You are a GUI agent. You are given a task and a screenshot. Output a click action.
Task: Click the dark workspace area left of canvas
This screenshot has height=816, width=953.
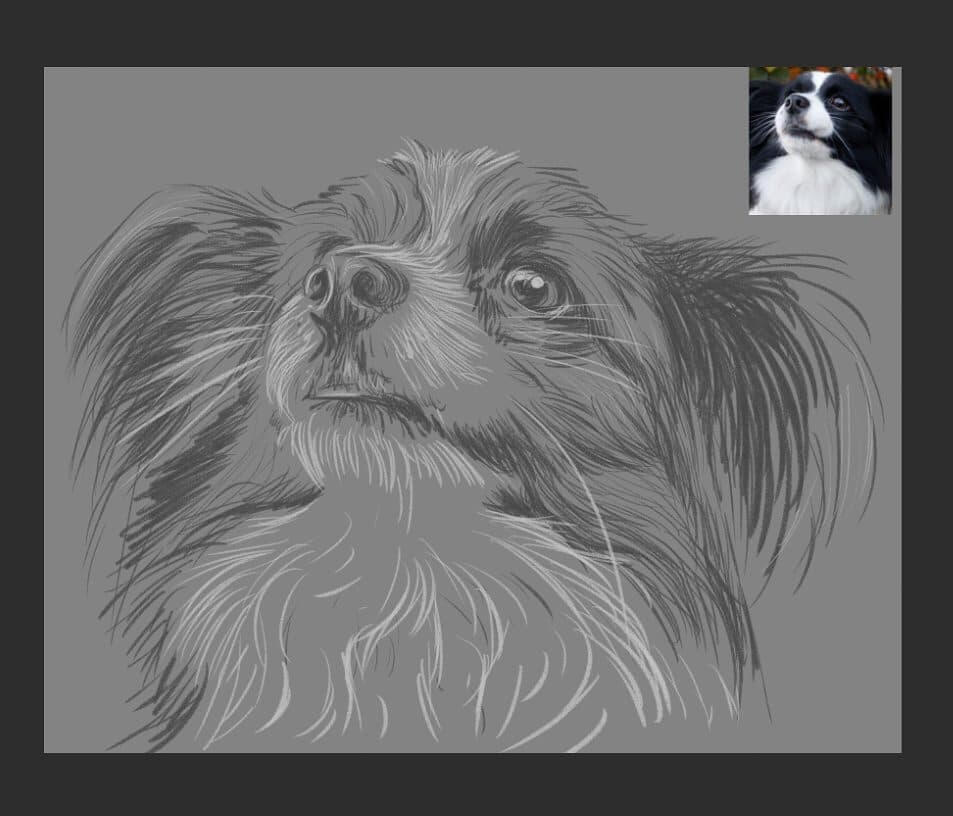[x=20, y=400]
